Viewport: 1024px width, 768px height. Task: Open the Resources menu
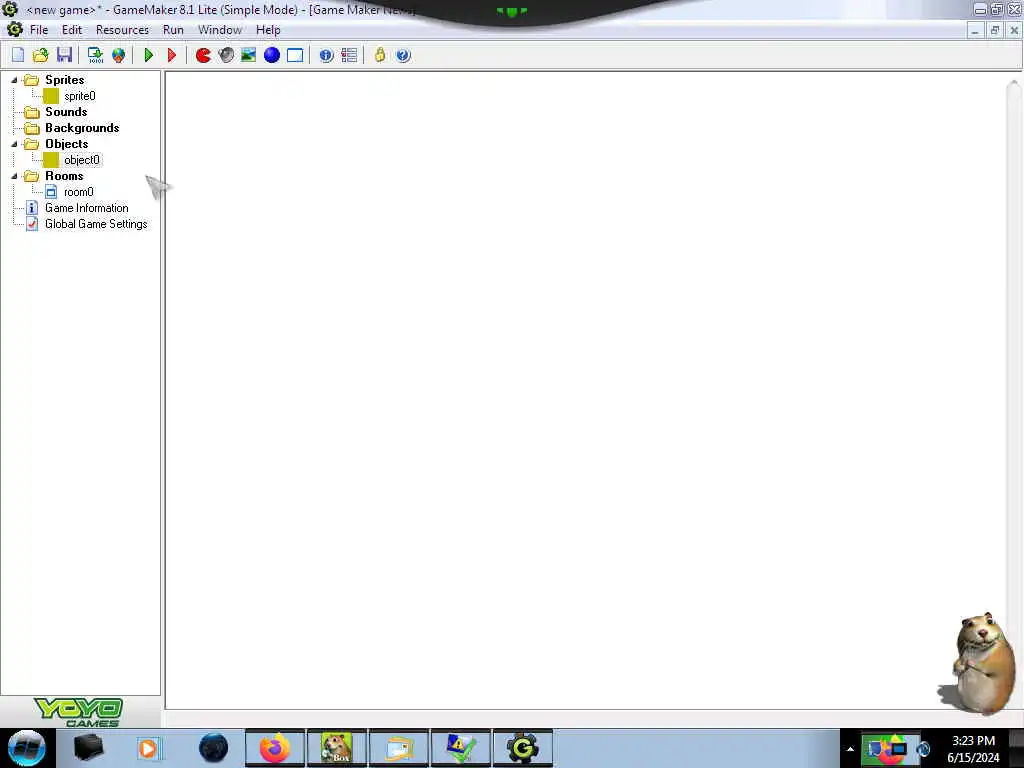pyautogui.click(x=122, y=30)
